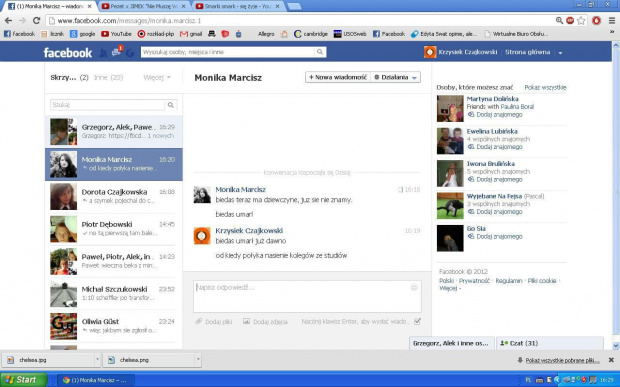Click the Napisz odpowiedź reply field

click(x=307, y=296)
